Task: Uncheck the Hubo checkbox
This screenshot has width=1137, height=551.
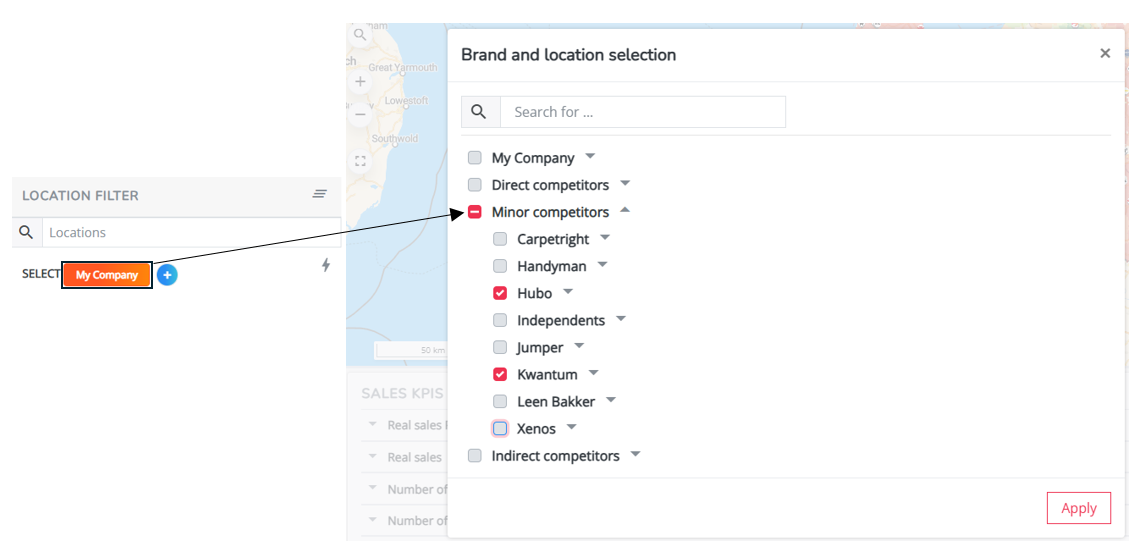Action: (500, 293)
